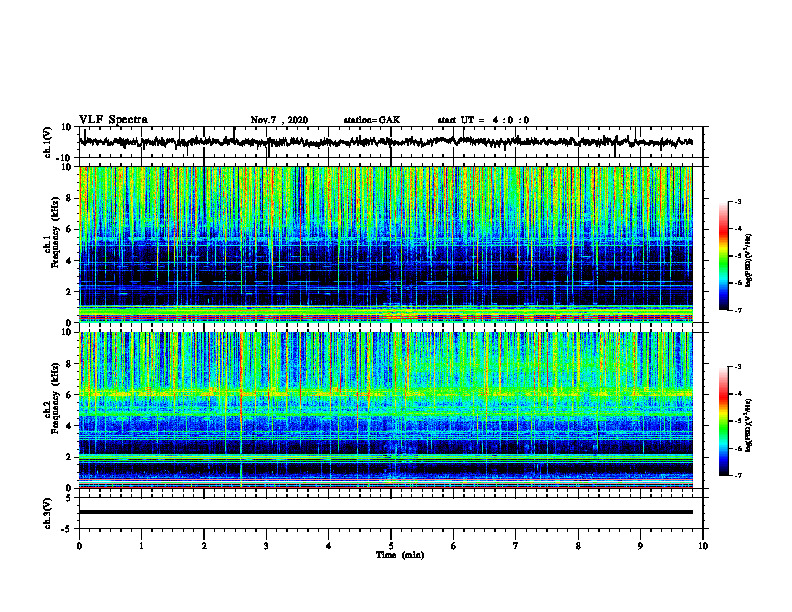Click the '4' kHz tick of ch.1 frequency axis
Image resolution: width=792 pixels, height=612 pixels.
coord(70,261)
